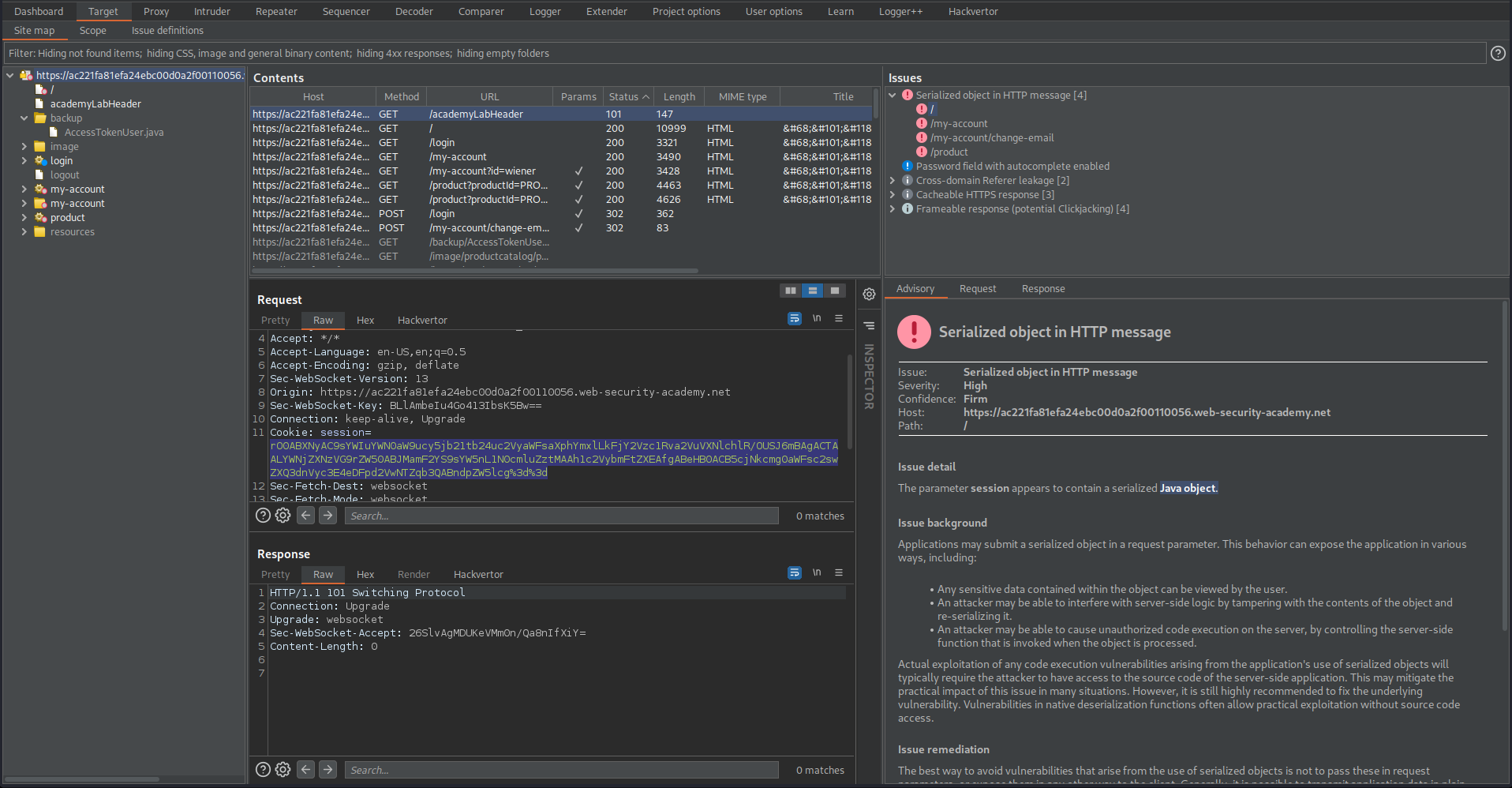Click into Request search field
Screen dimensions: 1512x788
click(562, 516)
